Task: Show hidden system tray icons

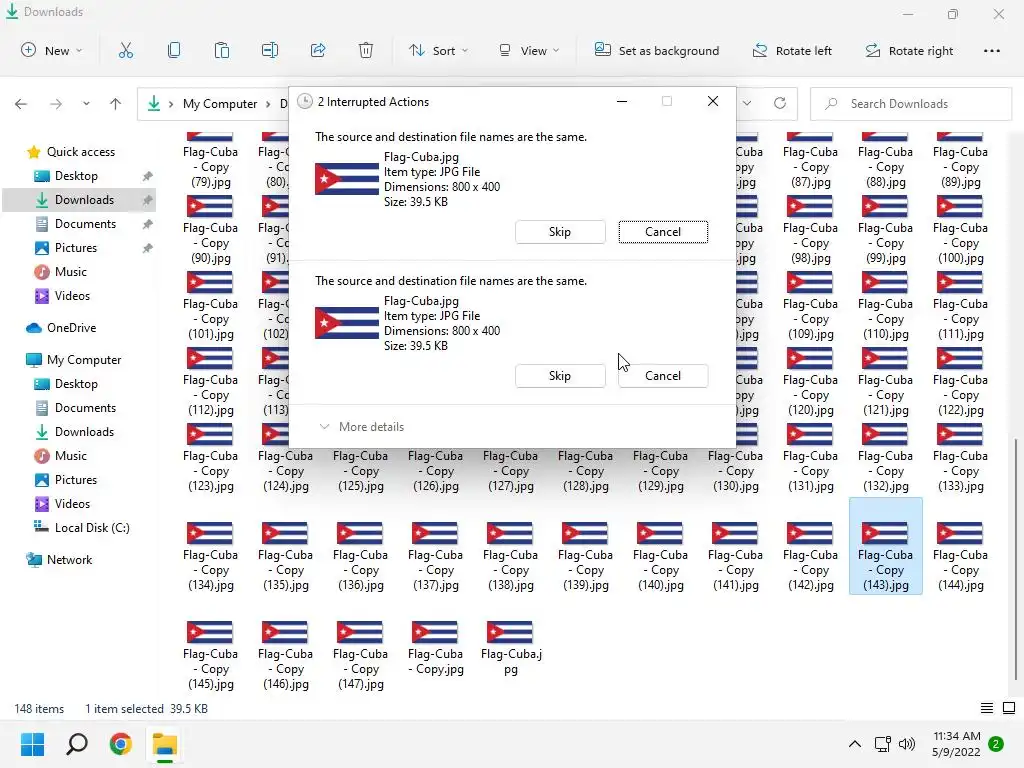Action: coord(854,744)
